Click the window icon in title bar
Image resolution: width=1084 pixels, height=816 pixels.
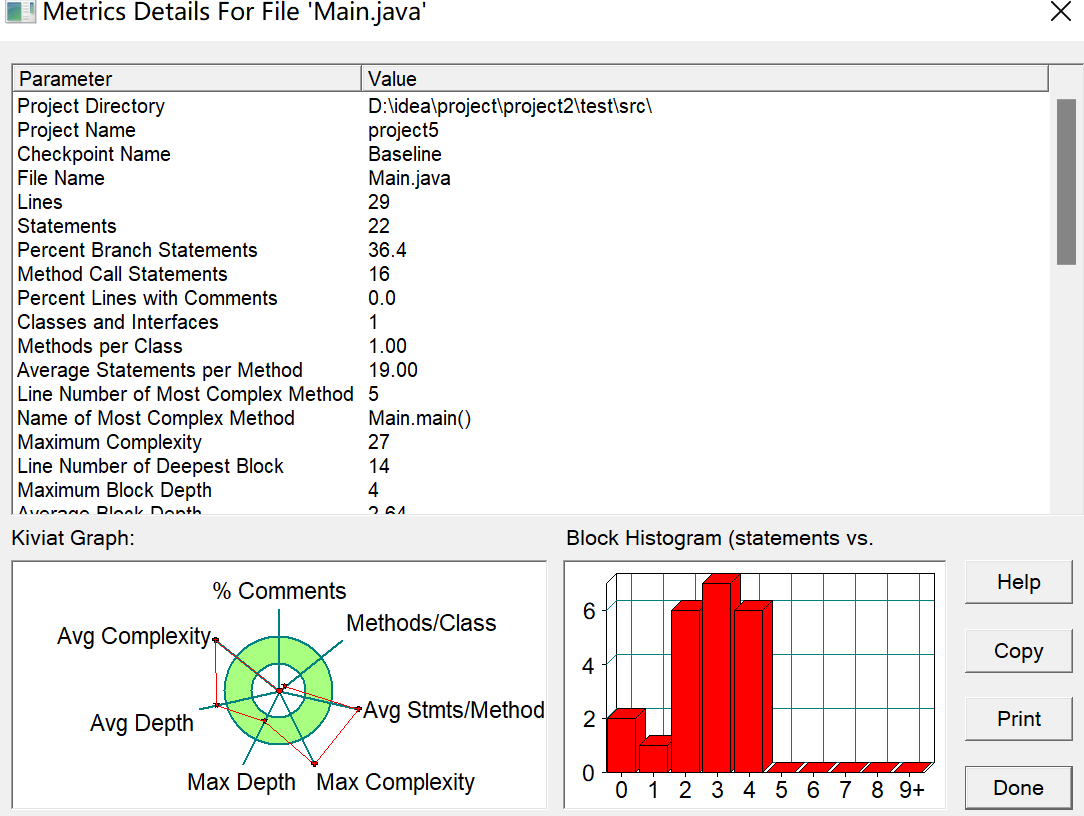pyautogui.click(x=20, y=12)
